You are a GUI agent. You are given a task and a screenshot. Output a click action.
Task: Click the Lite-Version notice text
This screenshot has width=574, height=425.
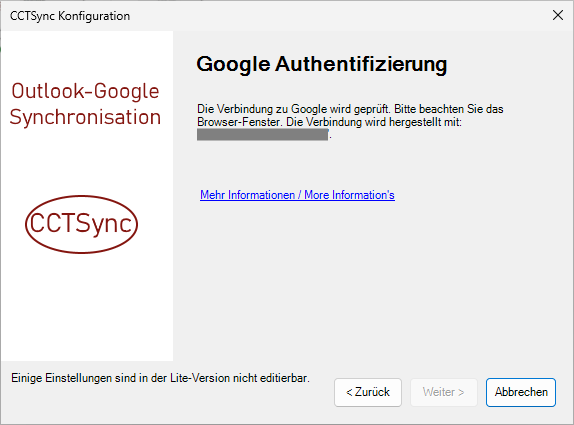pos(160,378)
